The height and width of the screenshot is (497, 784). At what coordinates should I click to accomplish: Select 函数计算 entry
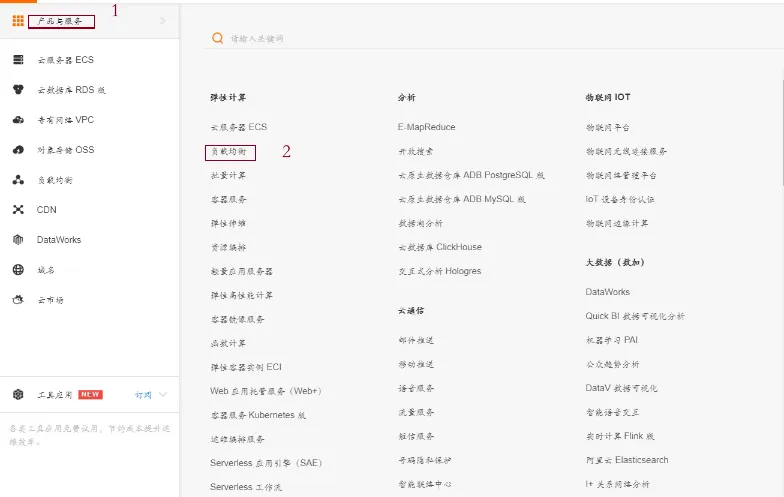click(x=228, y=343)
